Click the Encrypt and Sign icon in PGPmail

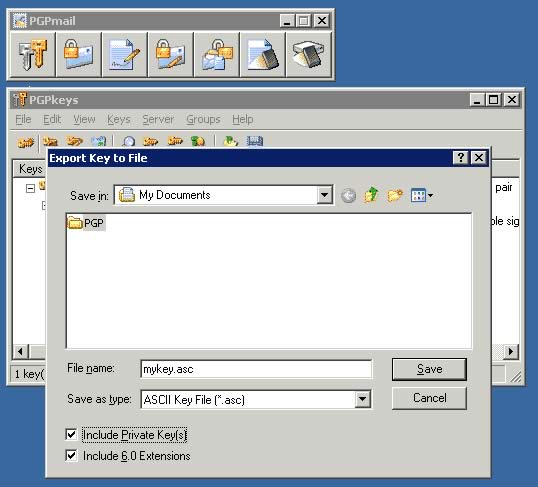tap(171, 55)
